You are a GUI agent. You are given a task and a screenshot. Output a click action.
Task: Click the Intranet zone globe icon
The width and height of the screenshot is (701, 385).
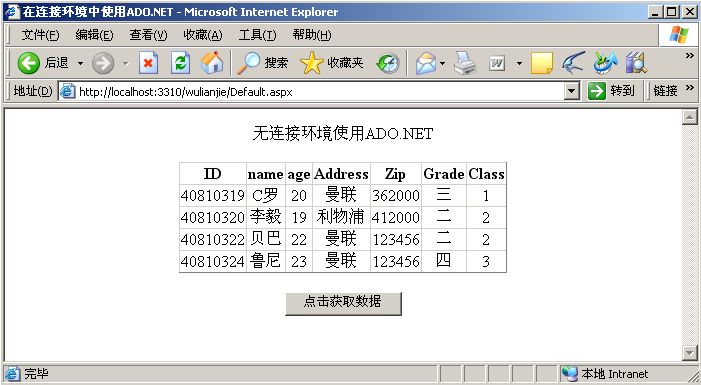pyautogui.click(x=570, y=373)
